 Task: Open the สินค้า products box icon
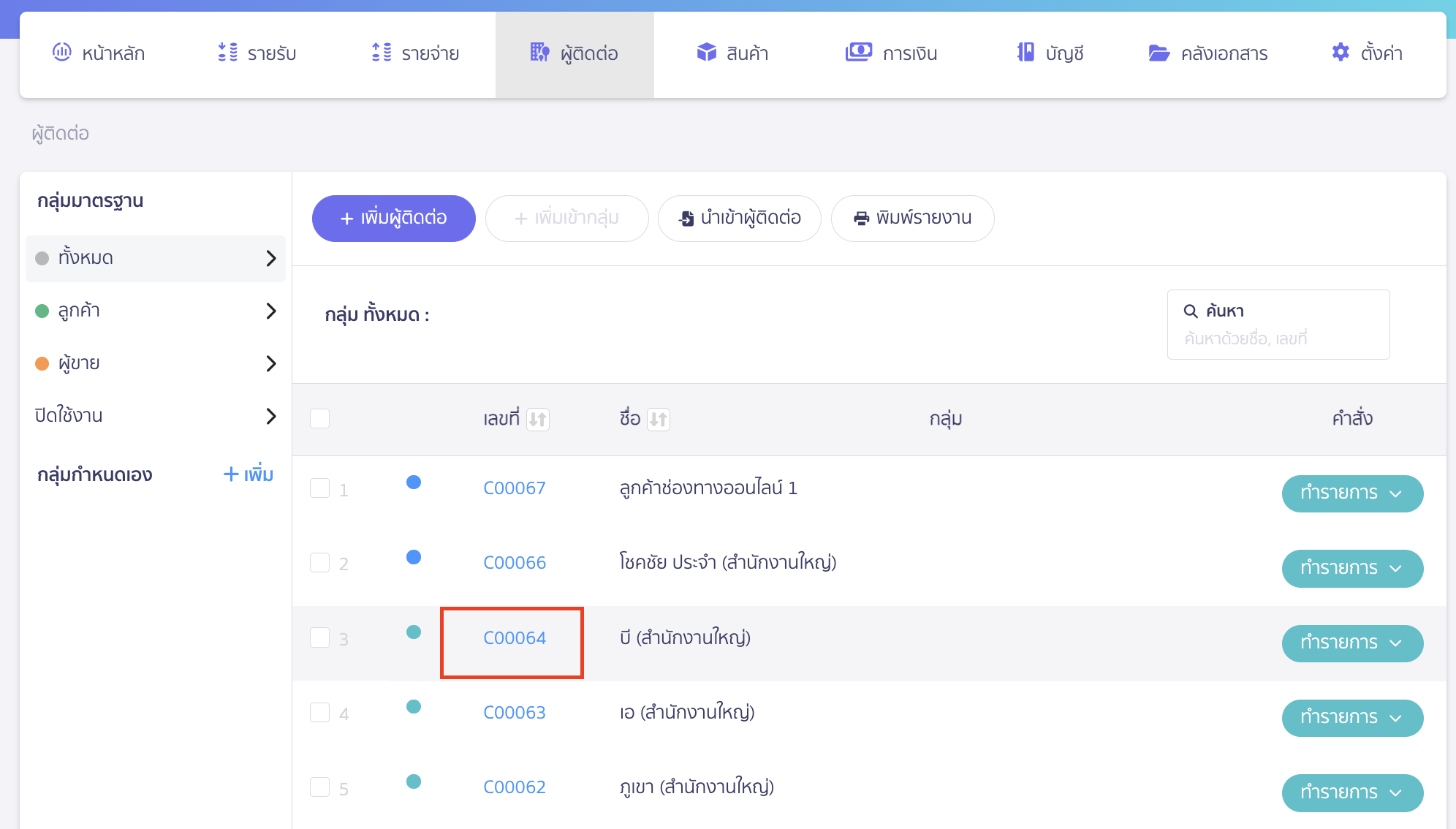tap(706, 52)
